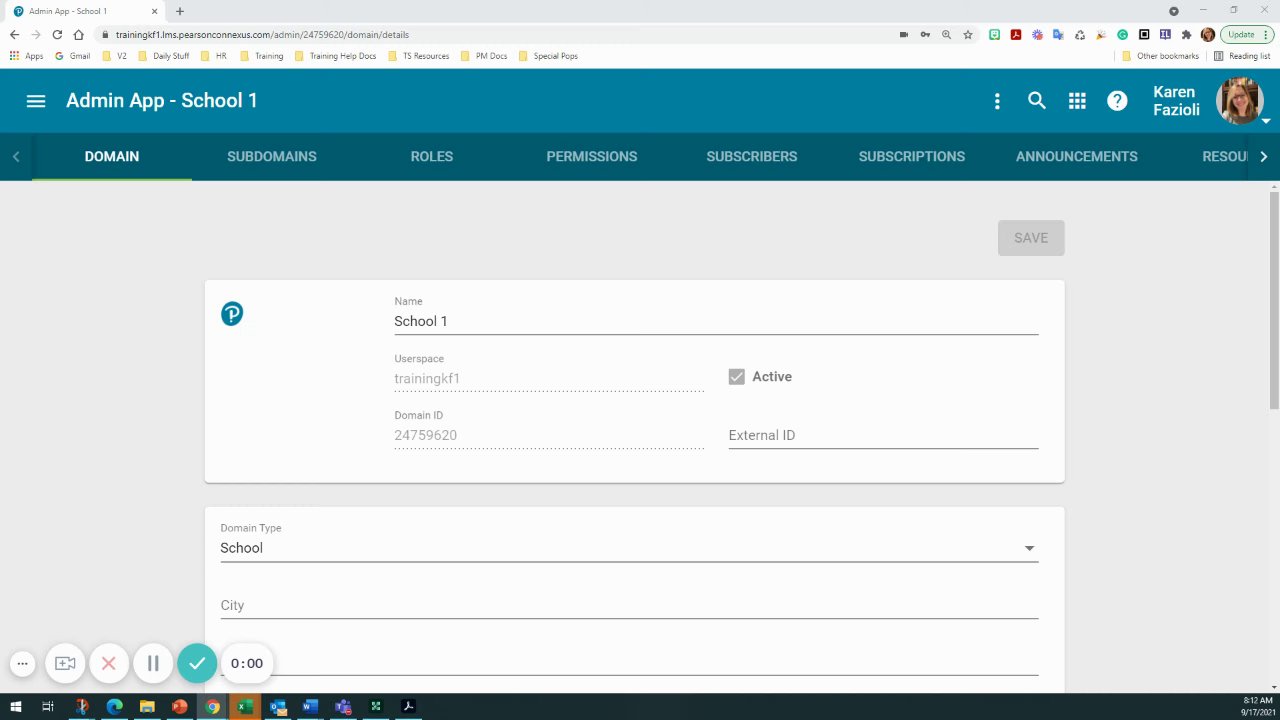Open Chrome tab search dropdown
The height and width of the screenshot is (720, 1280).
[x=1174, y=10]
